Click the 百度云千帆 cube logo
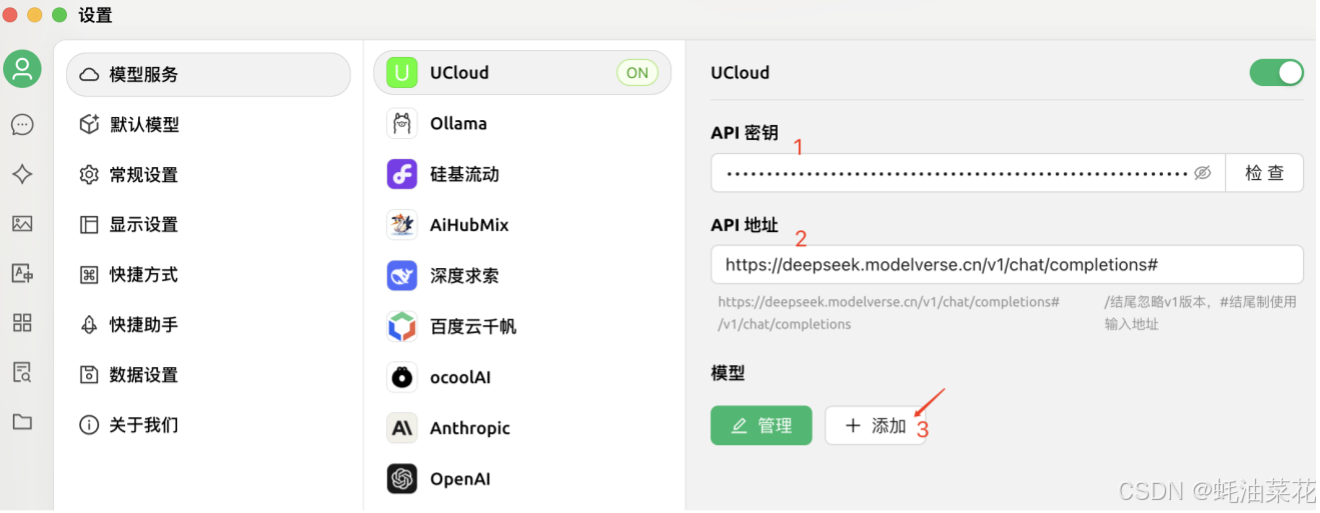 pyautogui.click(x=402, y=326)
